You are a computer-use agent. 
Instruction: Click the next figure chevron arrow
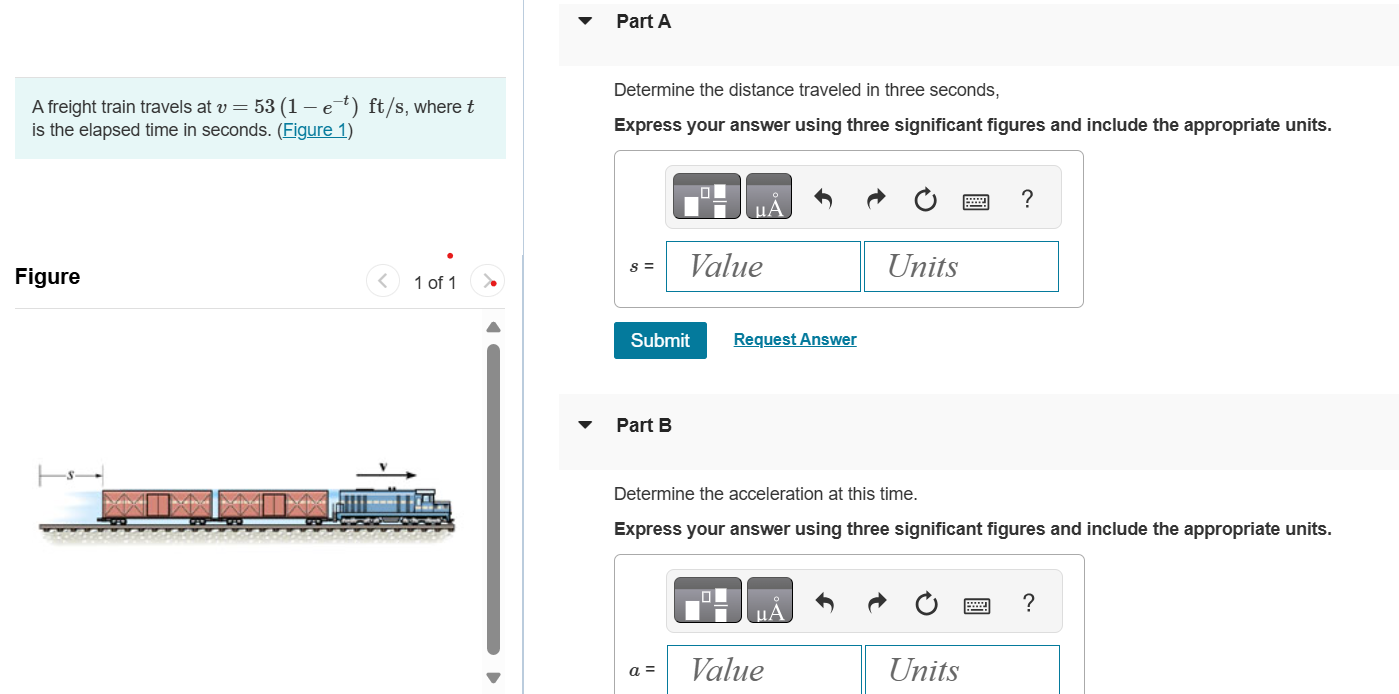click(x=487, y=281)
